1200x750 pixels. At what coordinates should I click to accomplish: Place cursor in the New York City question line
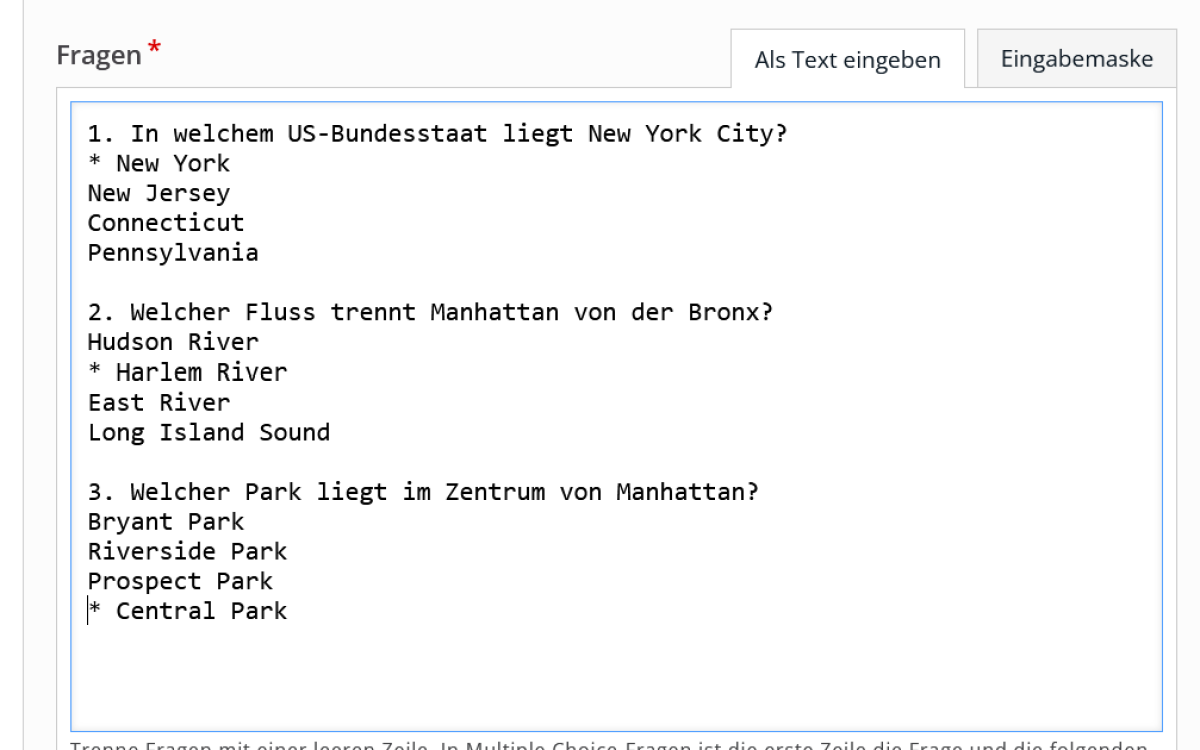[x=437, y=133]
